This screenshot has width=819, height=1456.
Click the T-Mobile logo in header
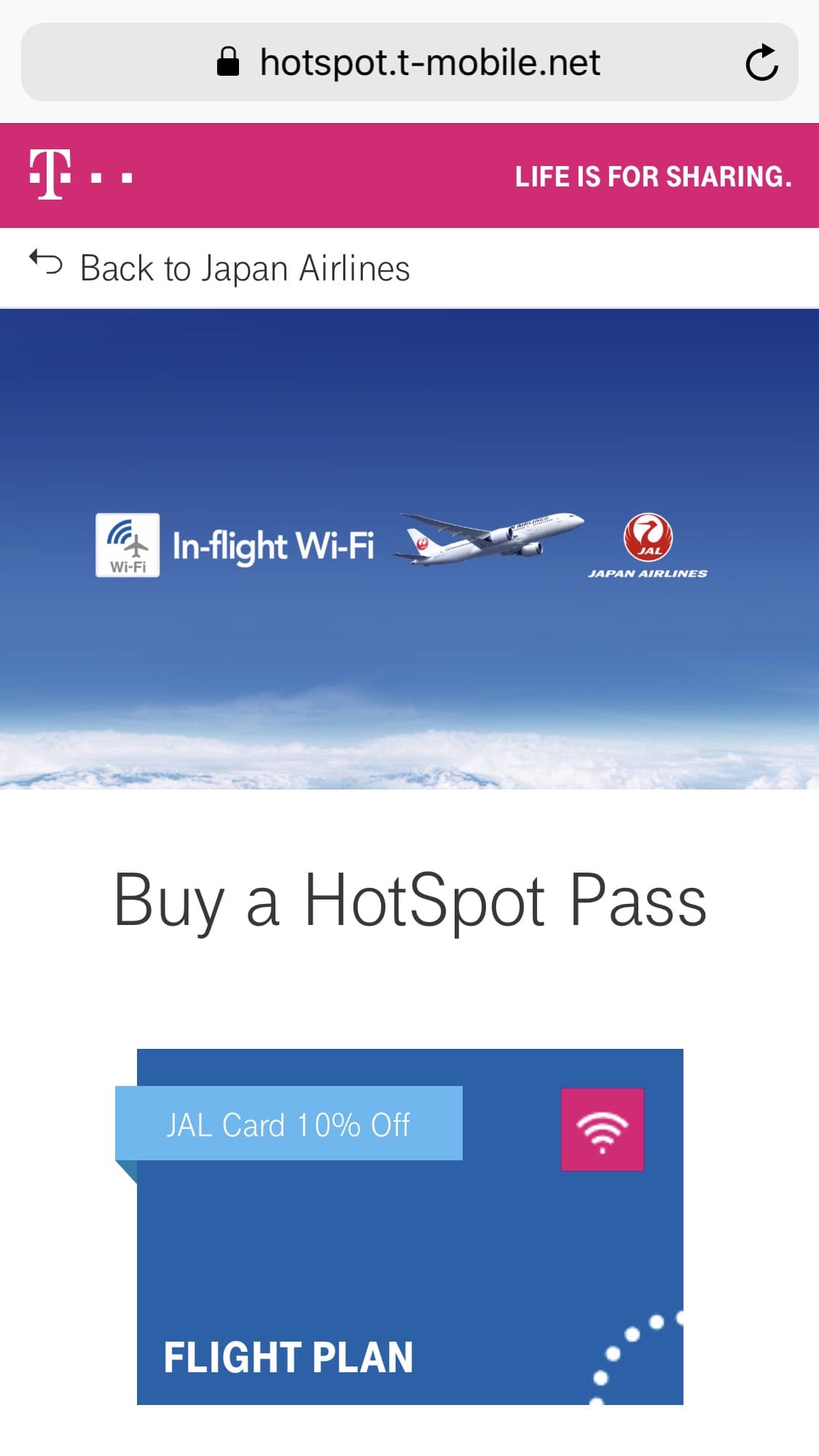click(50, 175)
